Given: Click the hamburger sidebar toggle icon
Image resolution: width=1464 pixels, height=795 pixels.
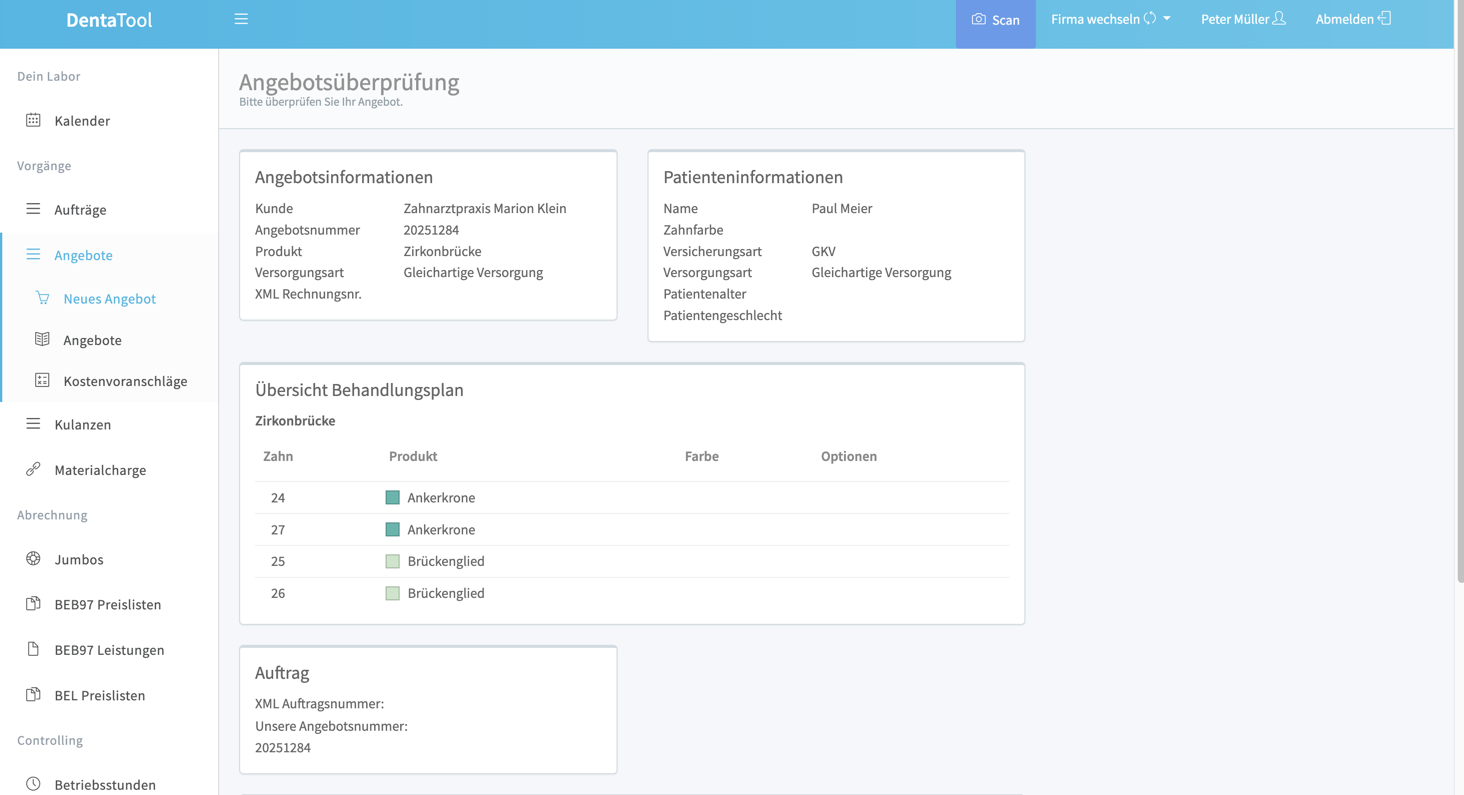Looking at the screenshot, I should (x=241, y=19).
